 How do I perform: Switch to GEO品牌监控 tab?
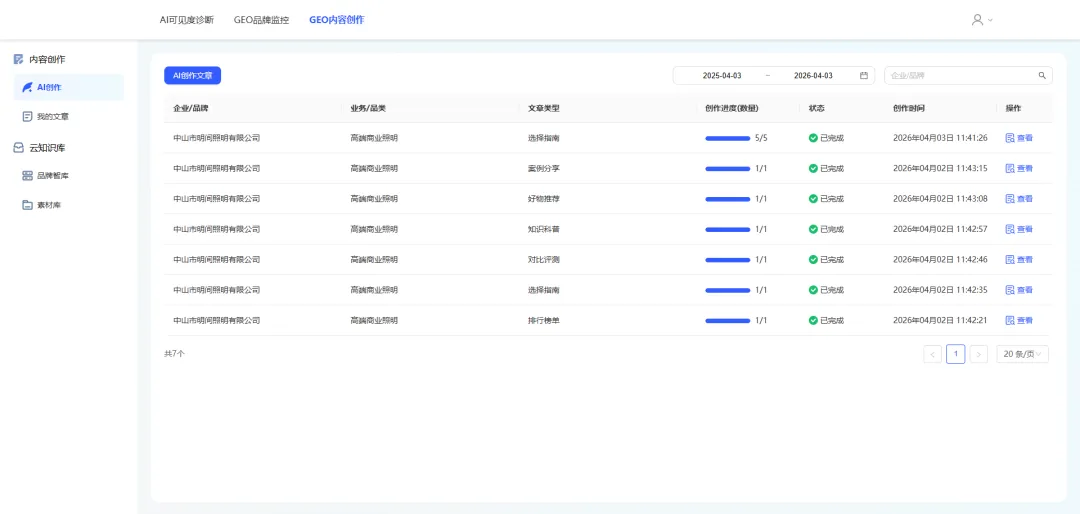[261, 20]
